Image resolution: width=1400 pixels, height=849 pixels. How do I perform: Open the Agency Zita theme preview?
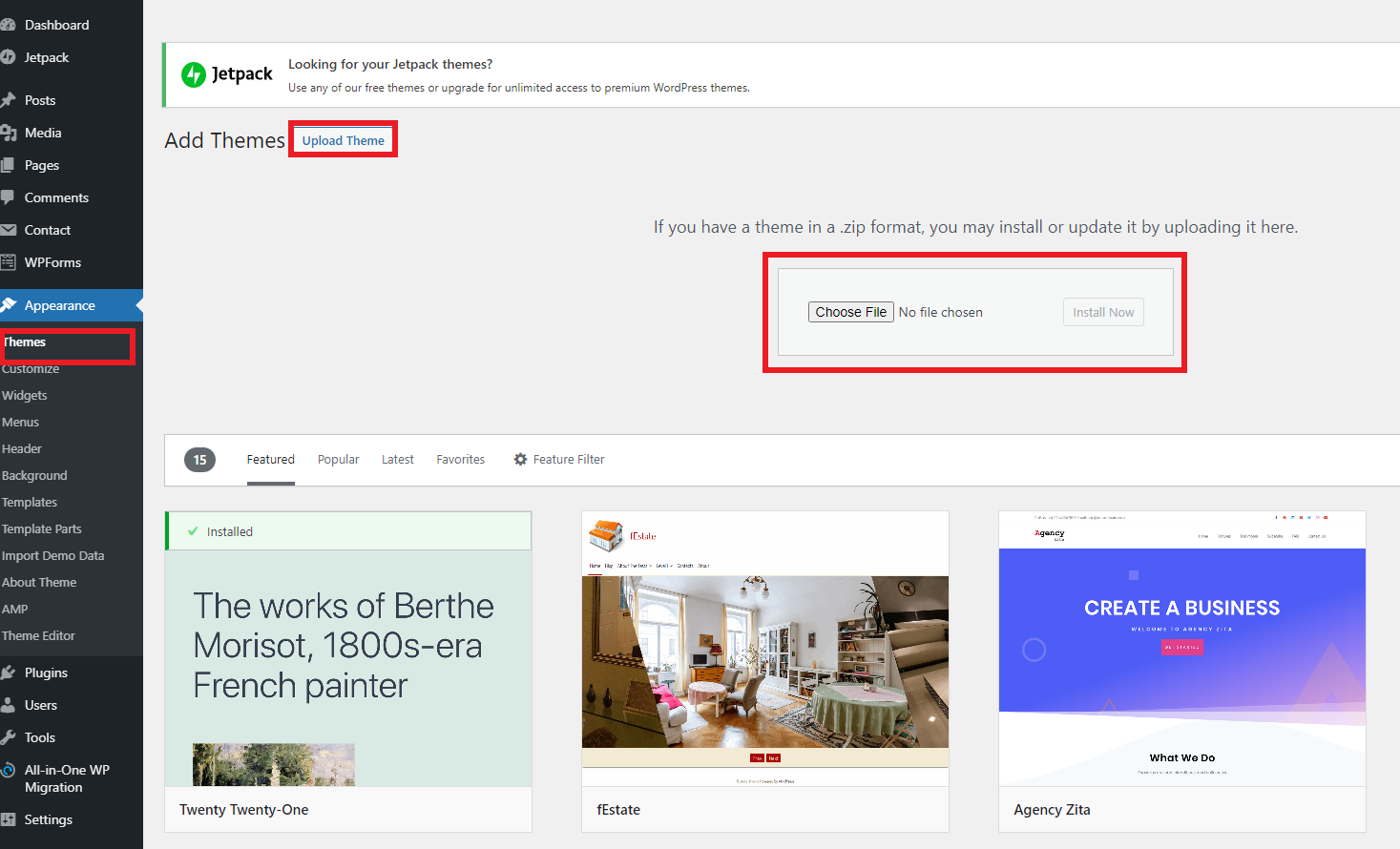1181,649
